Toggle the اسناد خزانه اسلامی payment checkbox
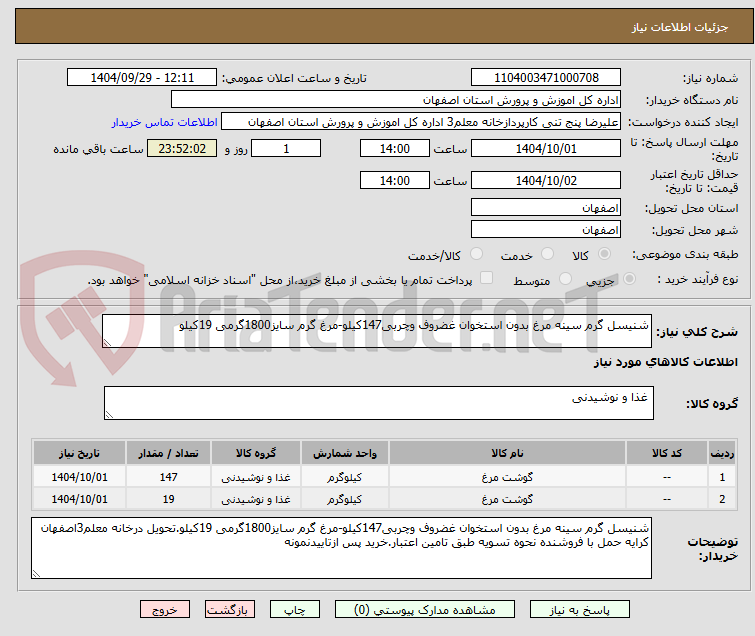 487,278
